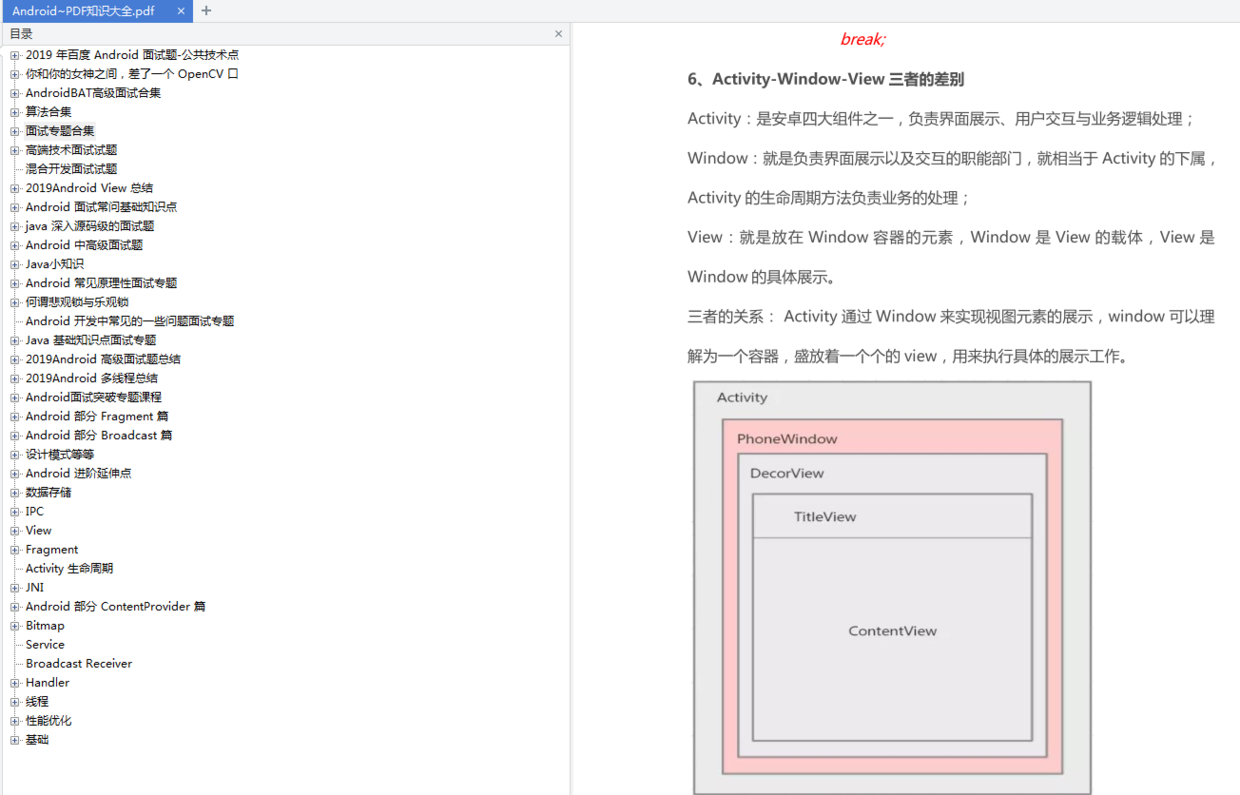Select Handler outline entry
The width and height of the screenshot is (1240, 795).
point(47,682)
